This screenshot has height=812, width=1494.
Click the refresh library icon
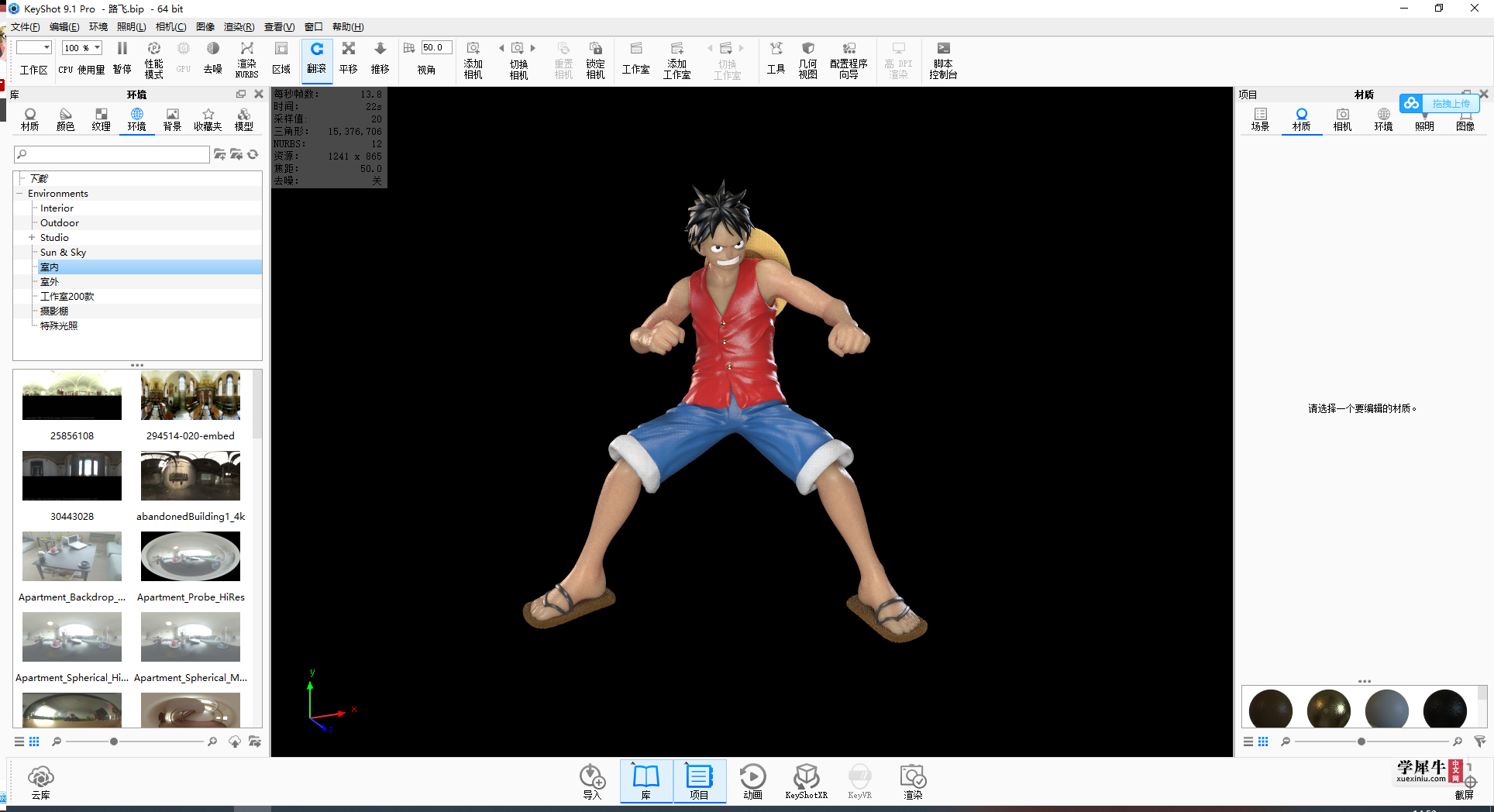253,154
